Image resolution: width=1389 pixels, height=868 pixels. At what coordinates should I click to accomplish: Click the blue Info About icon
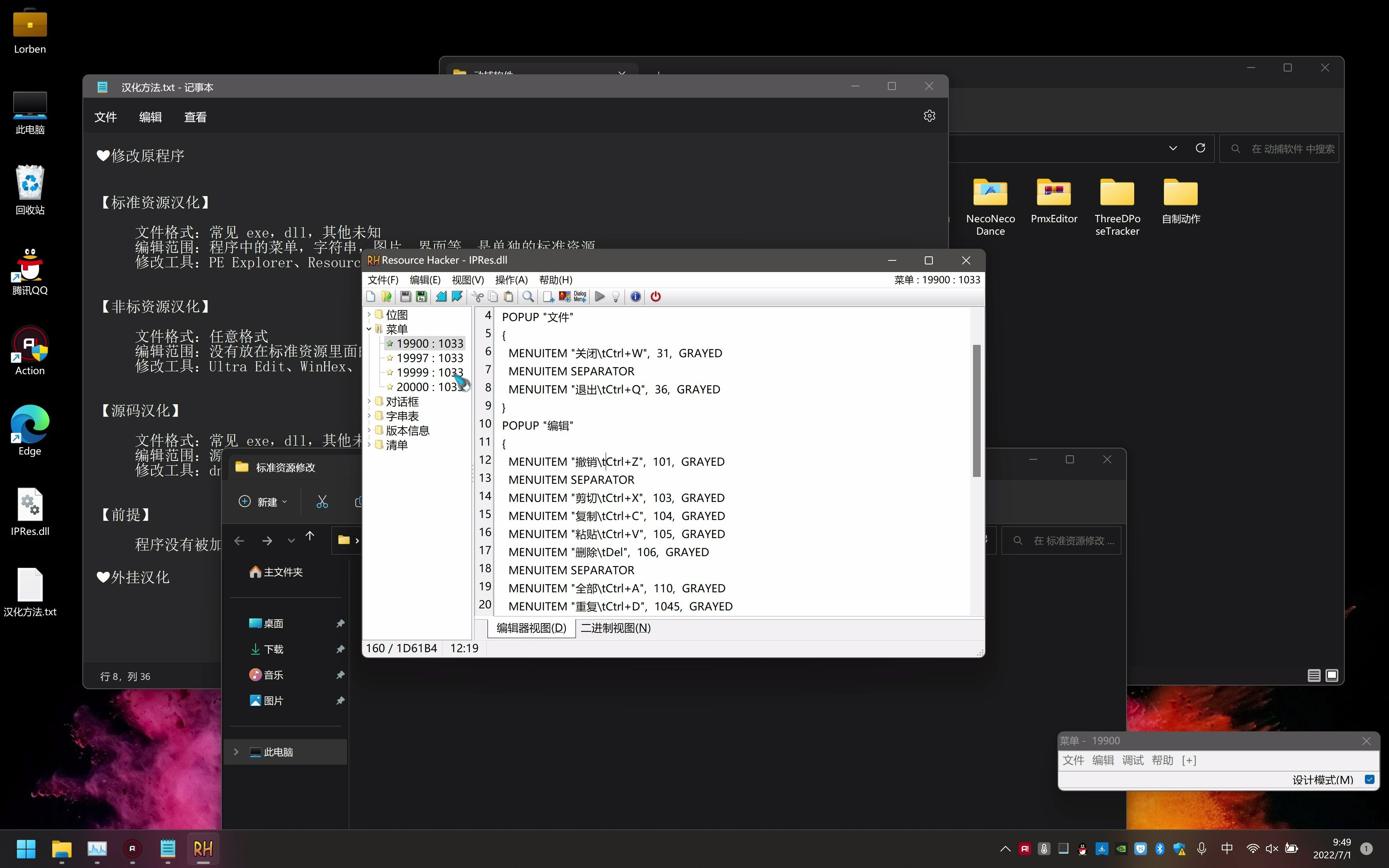635,296
